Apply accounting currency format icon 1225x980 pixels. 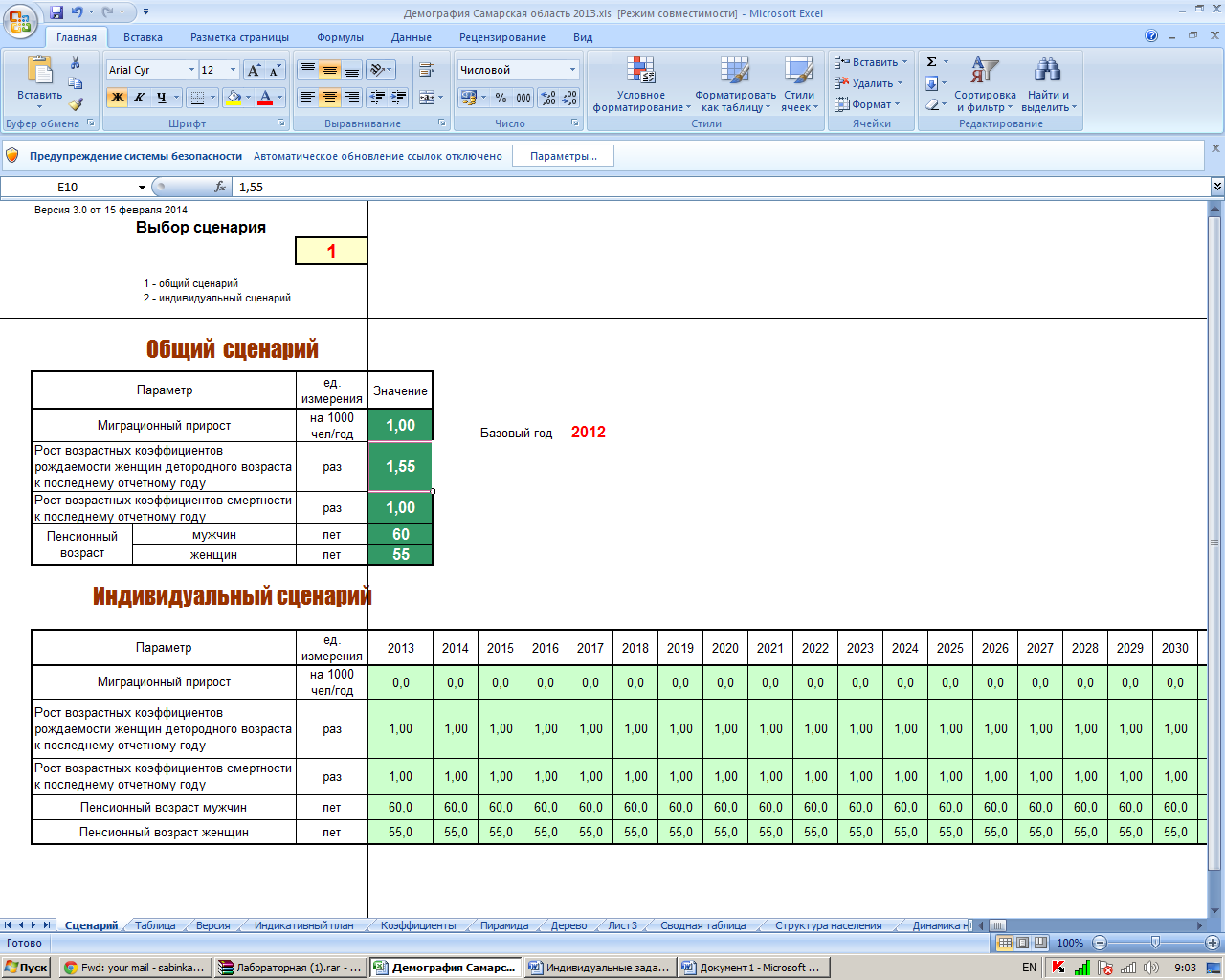point(468,98)
